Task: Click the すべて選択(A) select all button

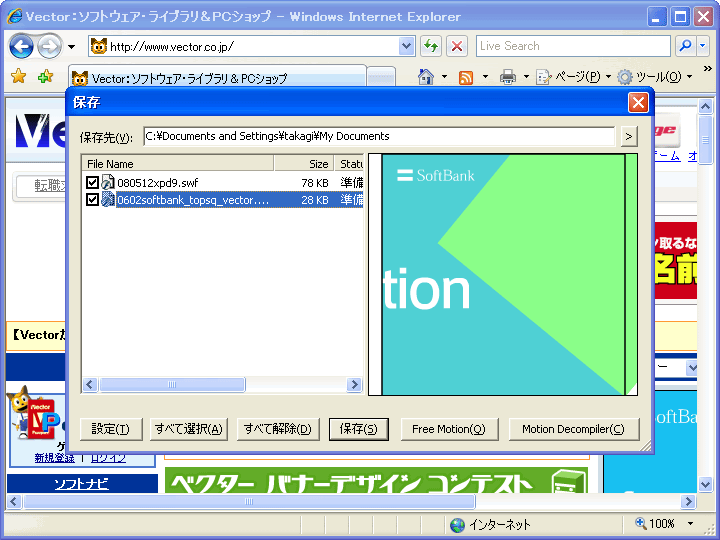Action: [x=189, y=429]
